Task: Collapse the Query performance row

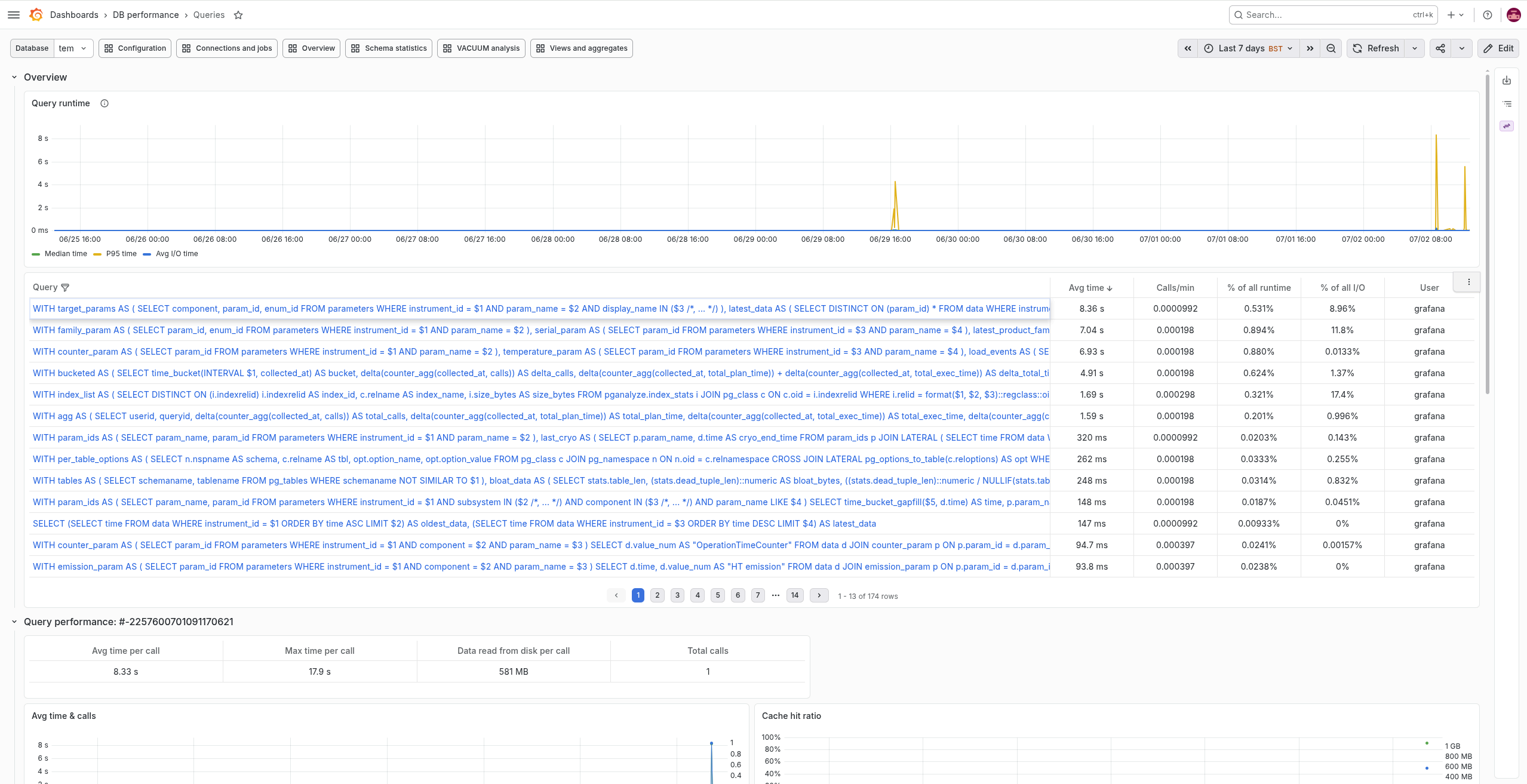Action: click(14, 622)
